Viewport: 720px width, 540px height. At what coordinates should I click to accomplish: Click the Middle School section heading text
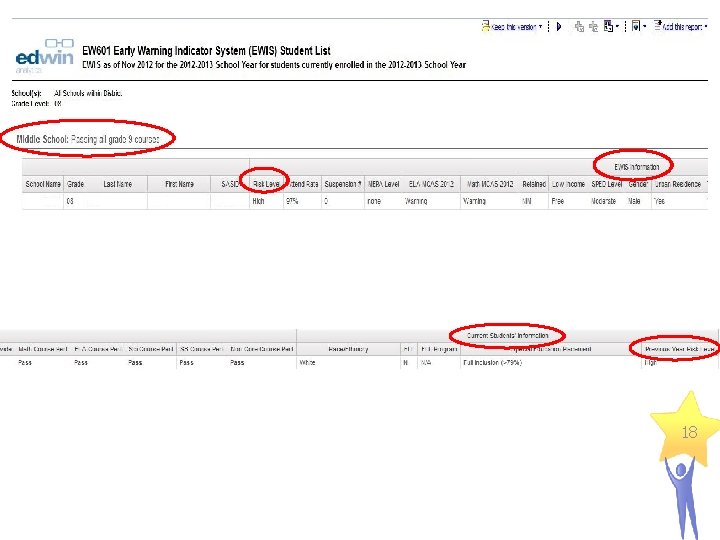point(88,139)
